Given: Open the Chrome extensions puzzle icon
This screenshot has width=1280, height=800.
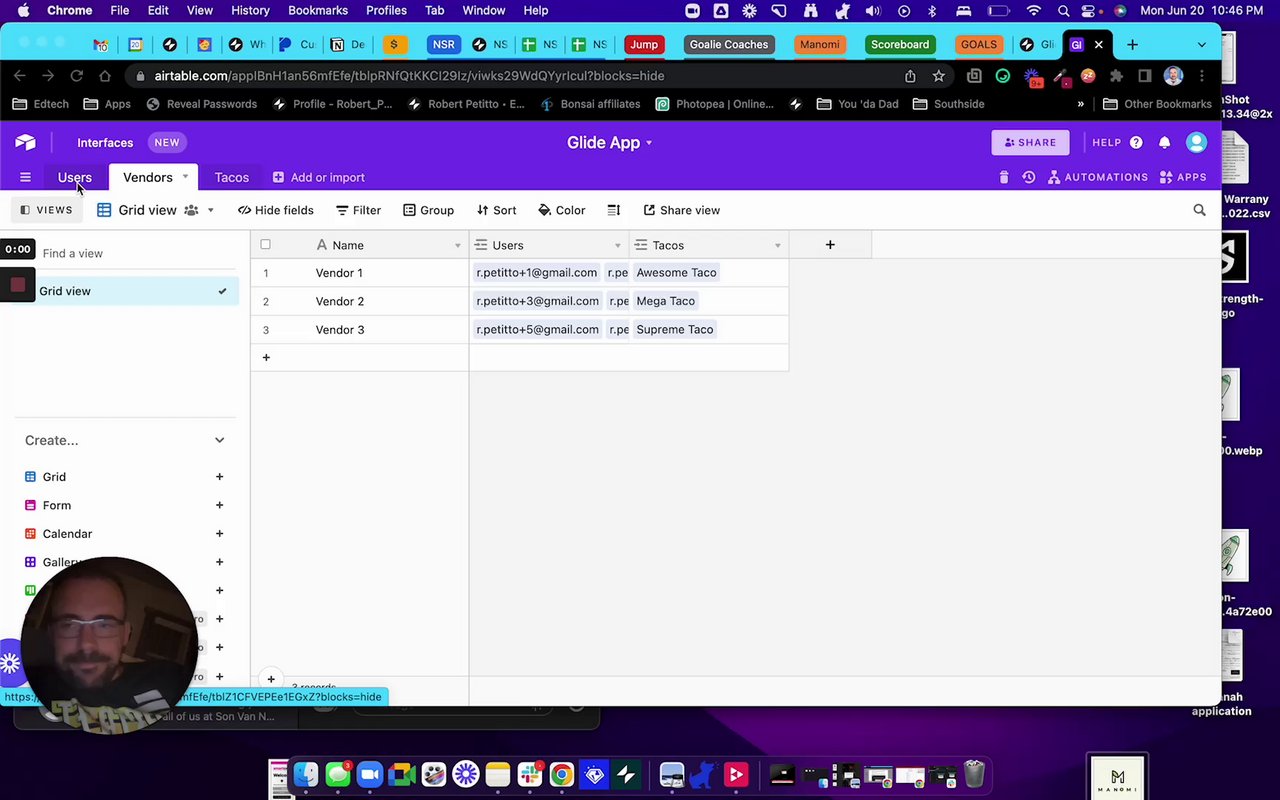Looking at the screenshot, I should tap(1117, 76).
